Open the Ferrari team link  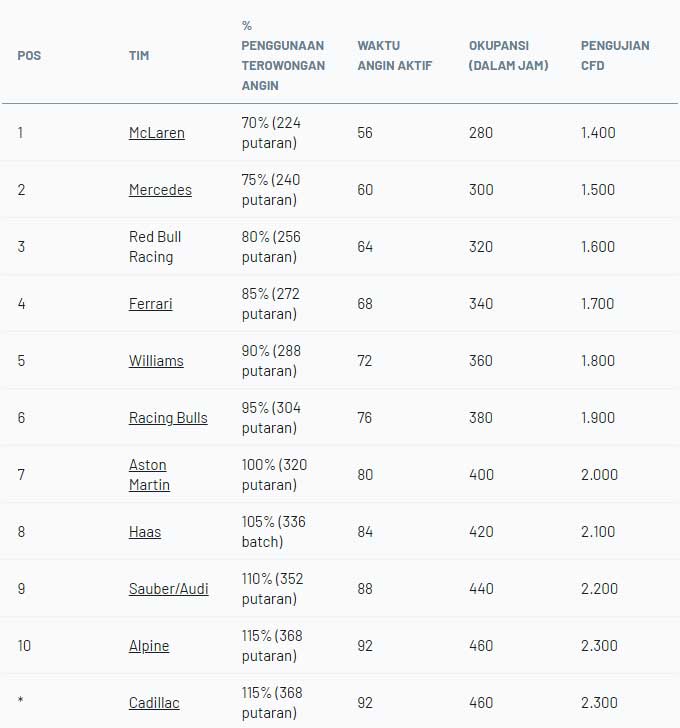click(x=150, y=304)
